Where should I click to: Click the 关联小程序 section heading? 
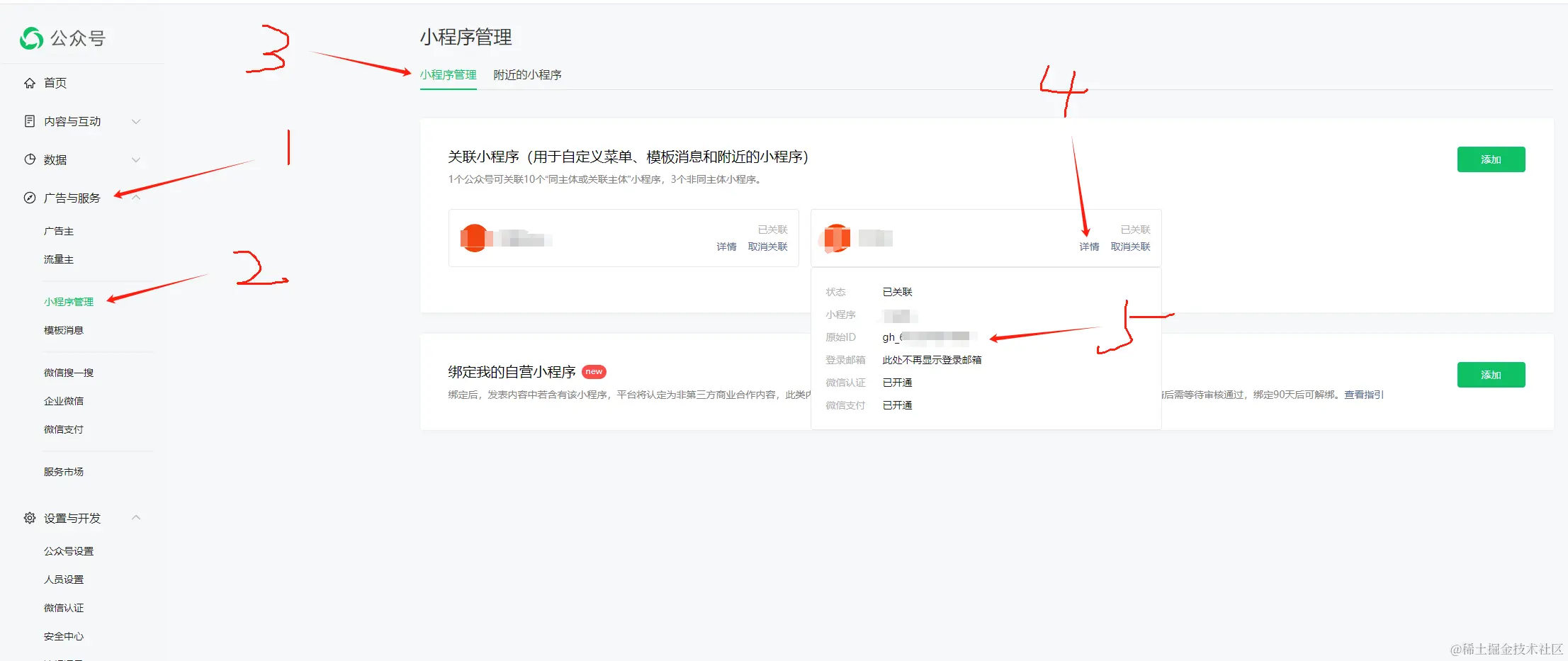[628, 157]
